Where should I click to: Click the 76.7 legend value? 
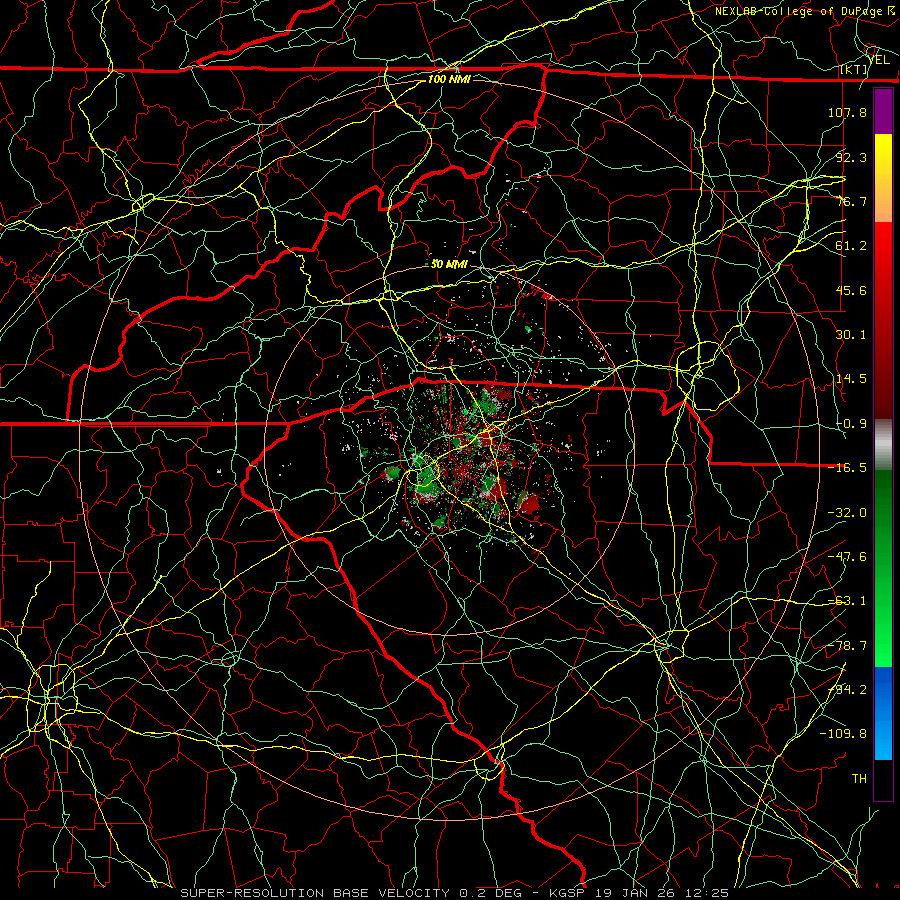pyautogui.click(x=851, y=201)
